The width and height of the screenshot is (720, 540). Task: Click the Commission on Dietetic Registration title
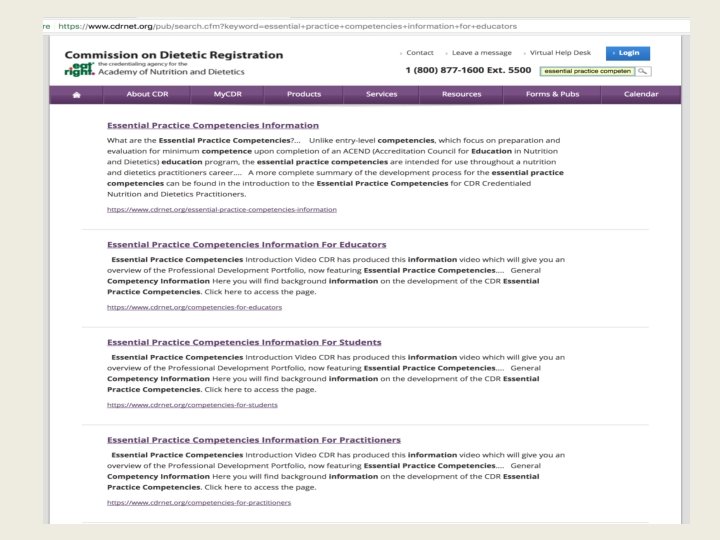click(174, 55)
